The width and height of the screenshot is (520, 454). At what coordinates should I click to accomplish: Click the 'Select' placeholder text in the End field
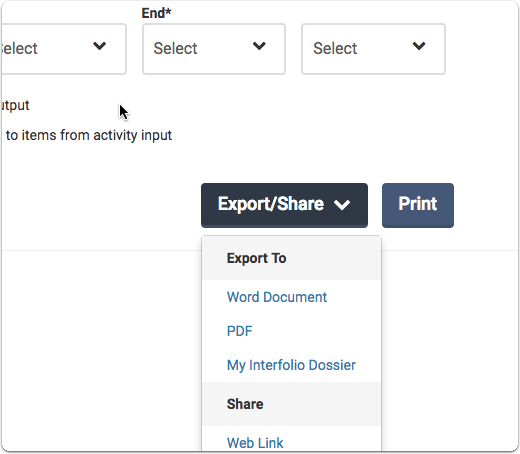[x=175, y=49]
